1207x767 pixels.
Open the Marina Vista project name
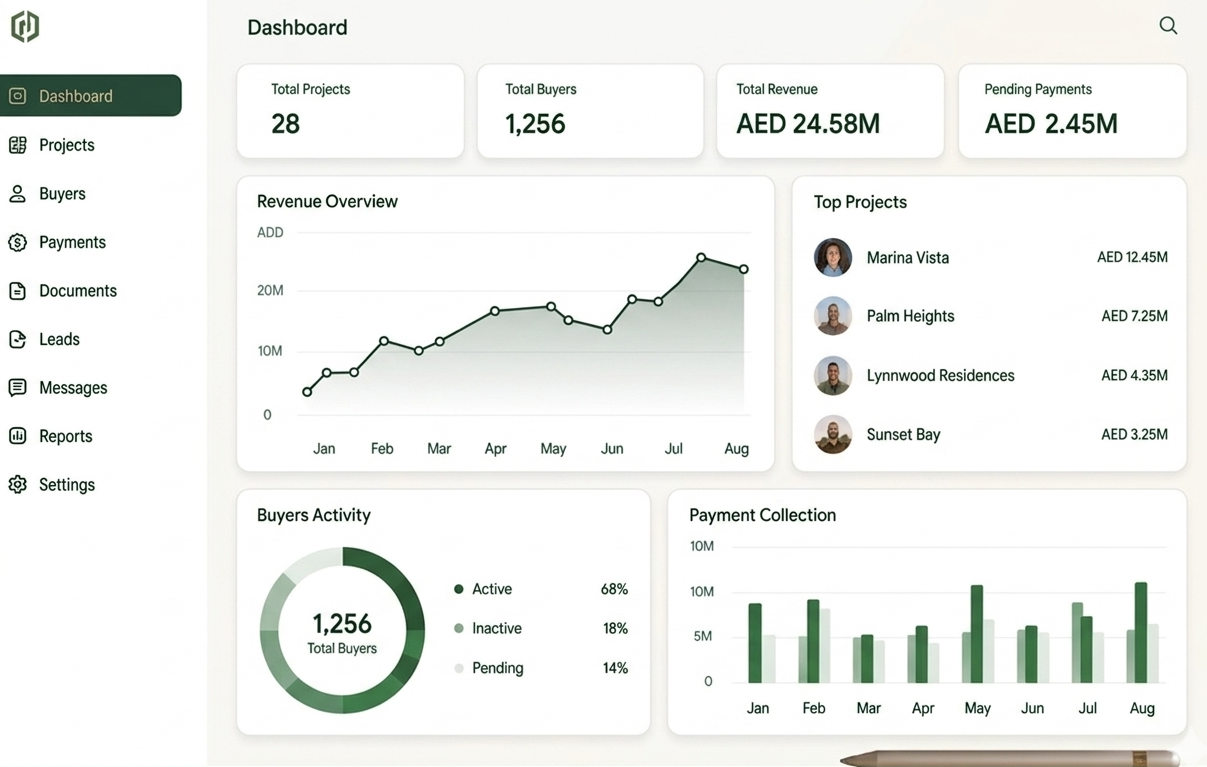(x=908, y=258)
